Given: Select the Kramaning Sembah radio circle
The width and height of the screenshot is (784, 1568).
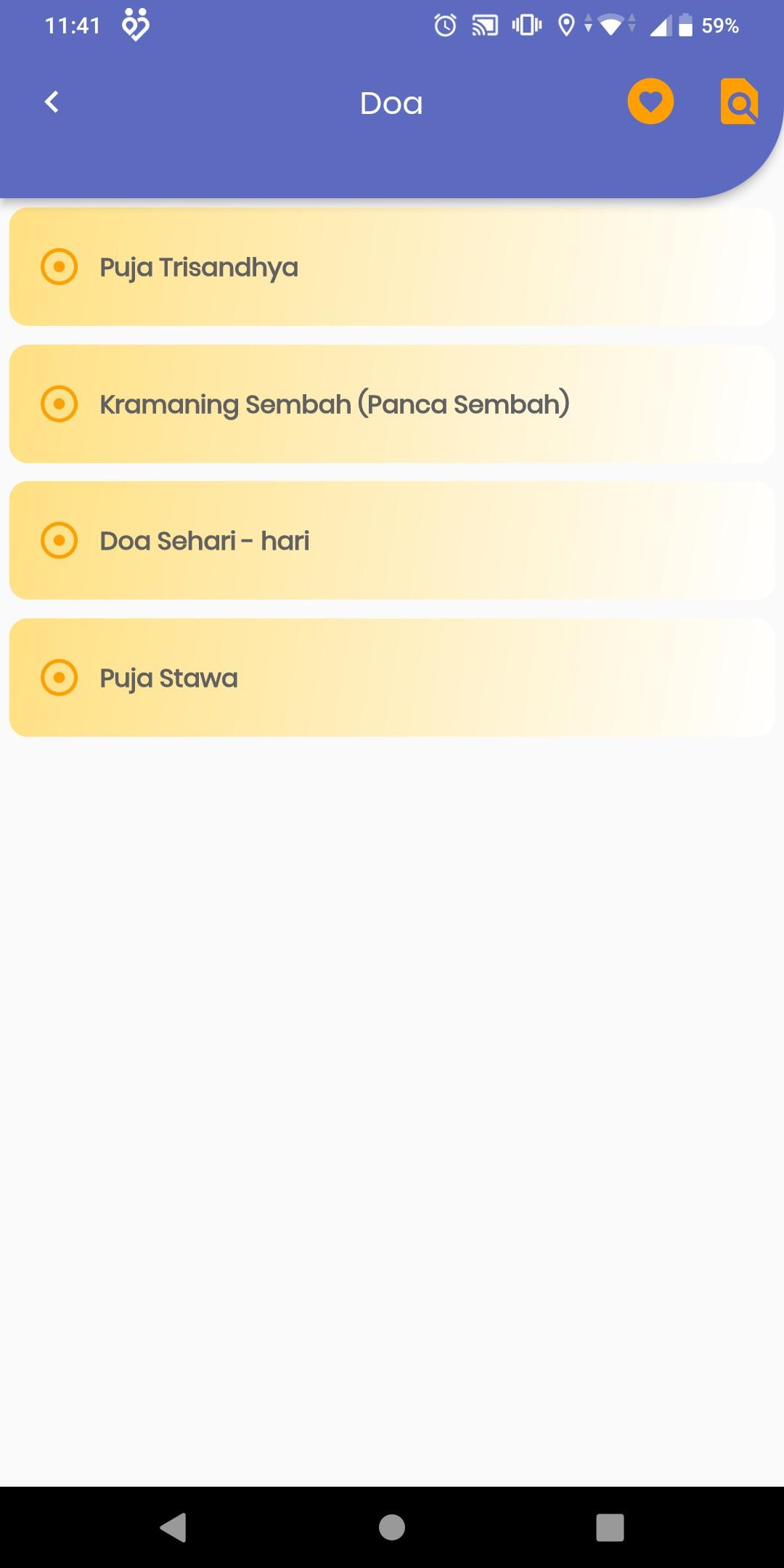Looking at the screenshot, I should pyautogui.click(x=59, y=404).
